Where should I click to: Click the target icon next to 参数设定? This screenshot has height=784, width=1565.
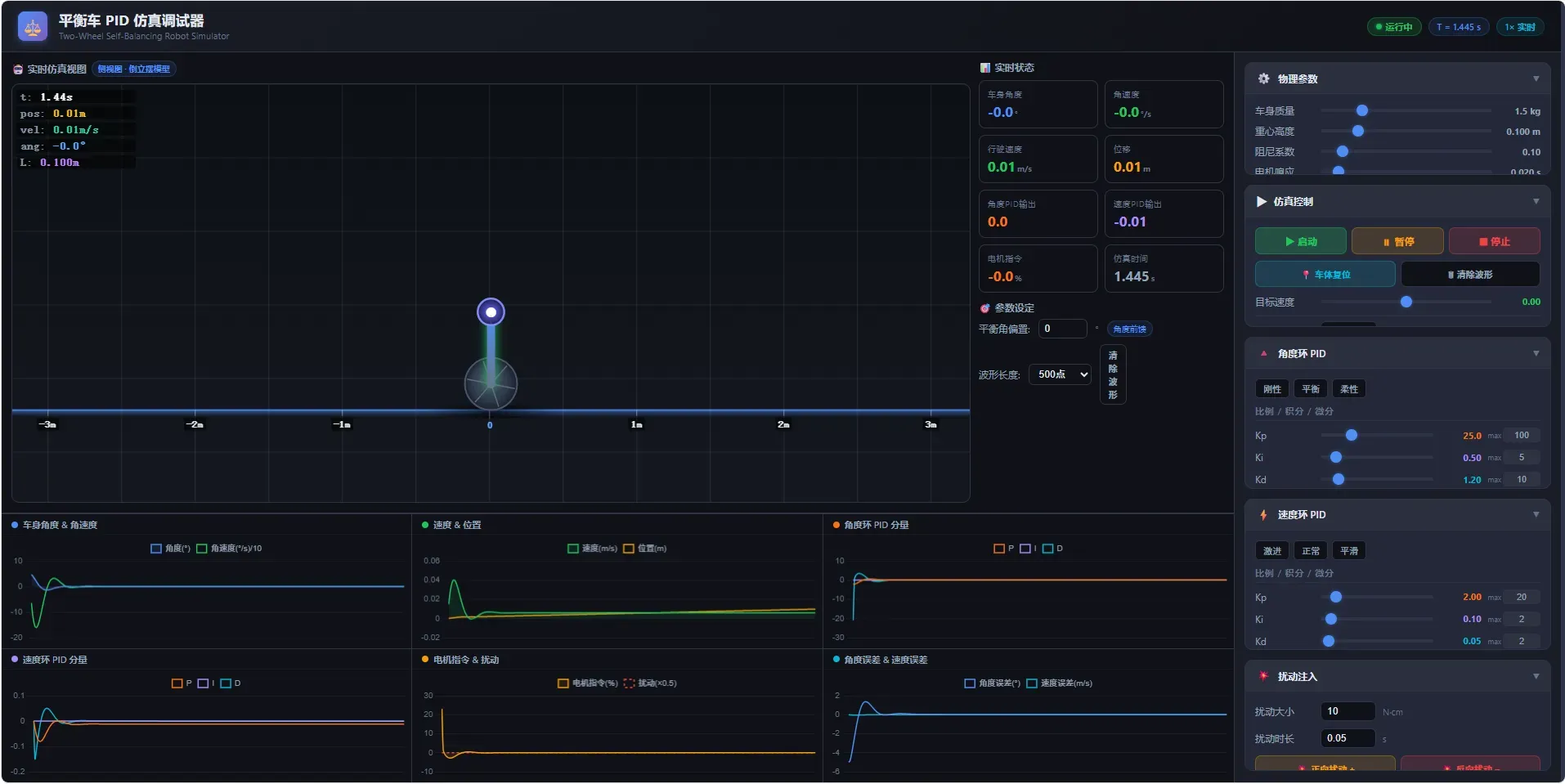click(985, 308)
